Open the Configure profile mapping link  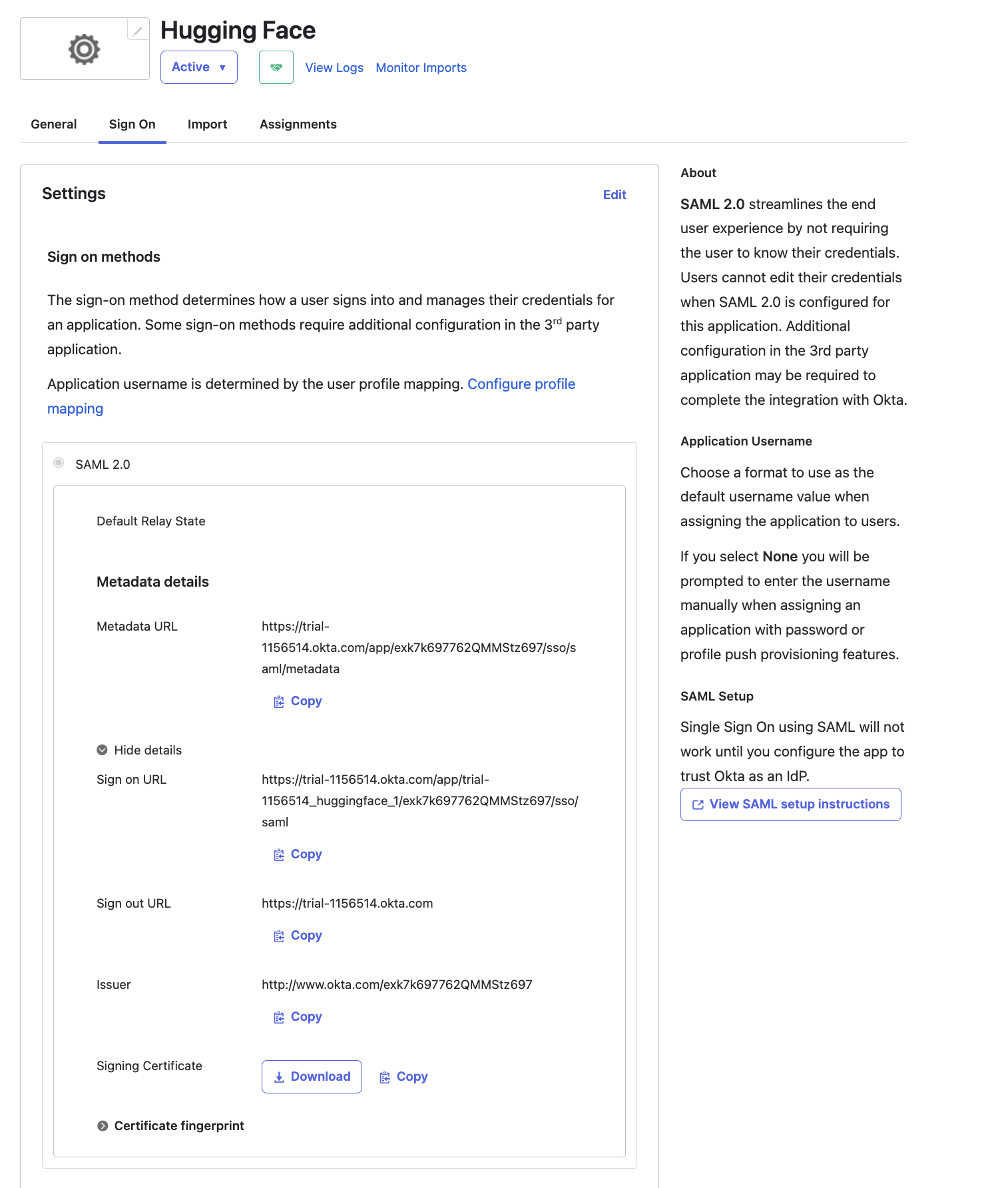[521, 384]
